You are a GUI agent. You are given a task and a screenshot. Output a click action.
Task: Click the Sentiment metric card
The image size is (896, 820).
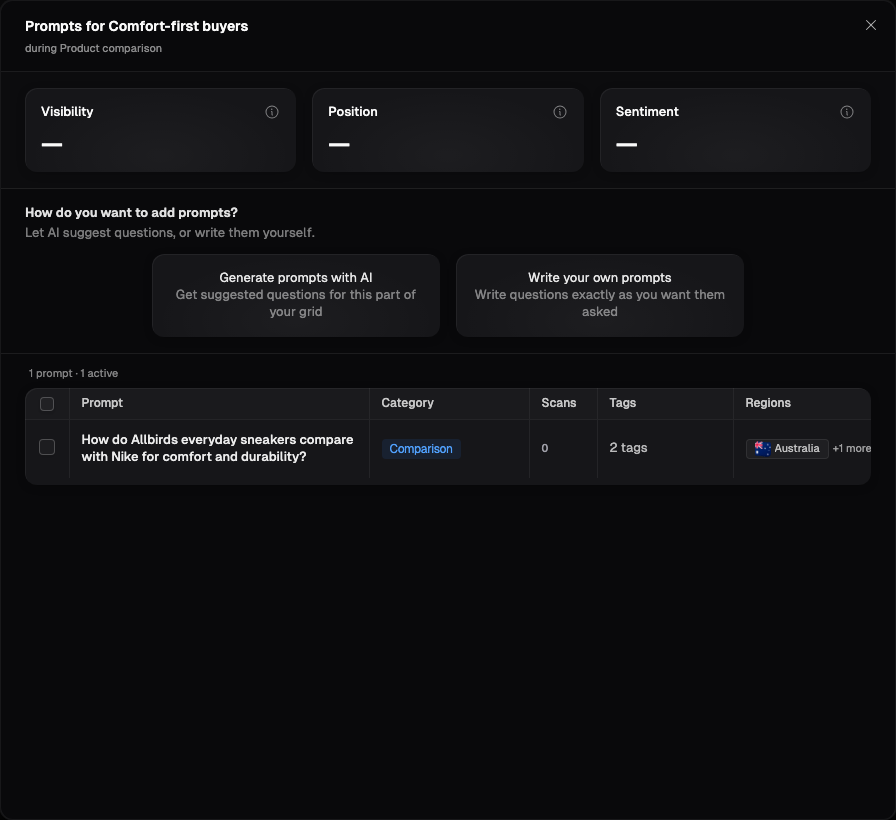click(x=735, y=130)
